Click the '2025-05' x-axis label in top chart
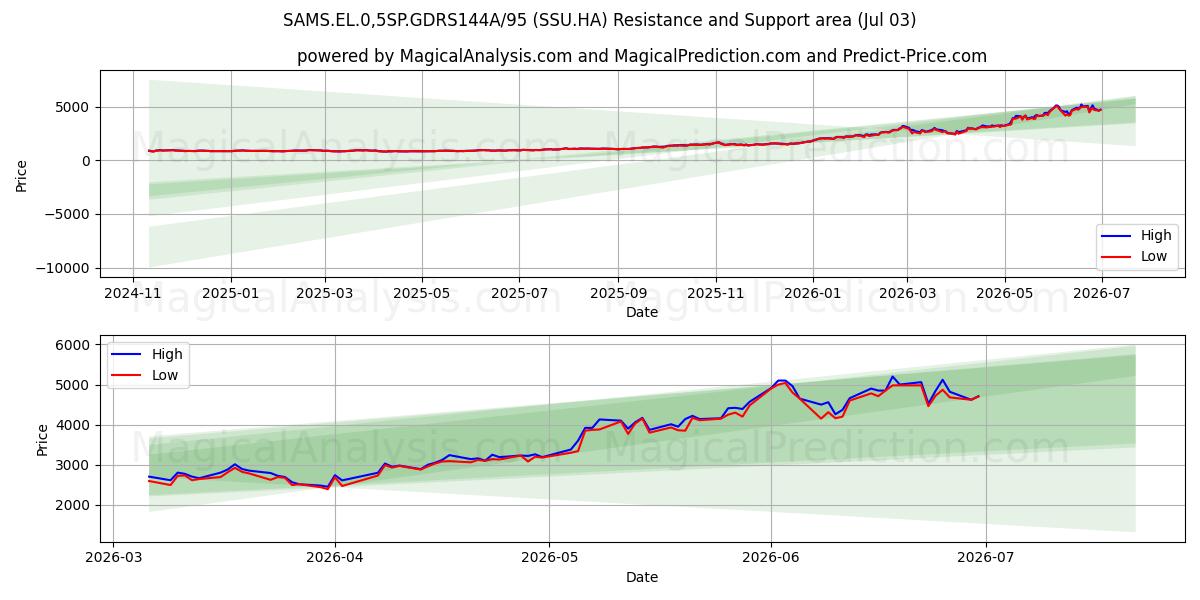Image resolution: width=1200 pixels, height=600 pixels. 421,292
